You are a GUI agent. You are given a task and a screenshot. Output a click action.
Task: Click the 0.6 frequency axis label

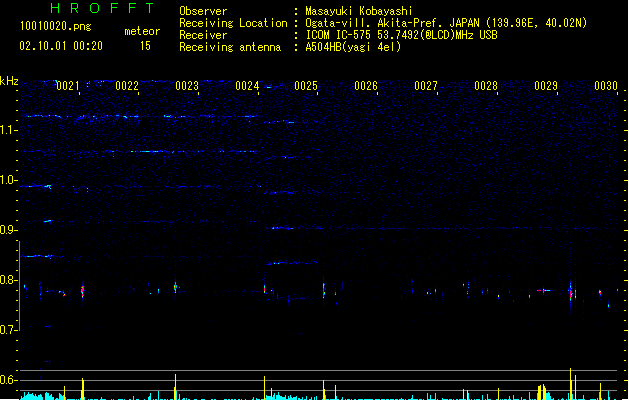tap(8, 380)
